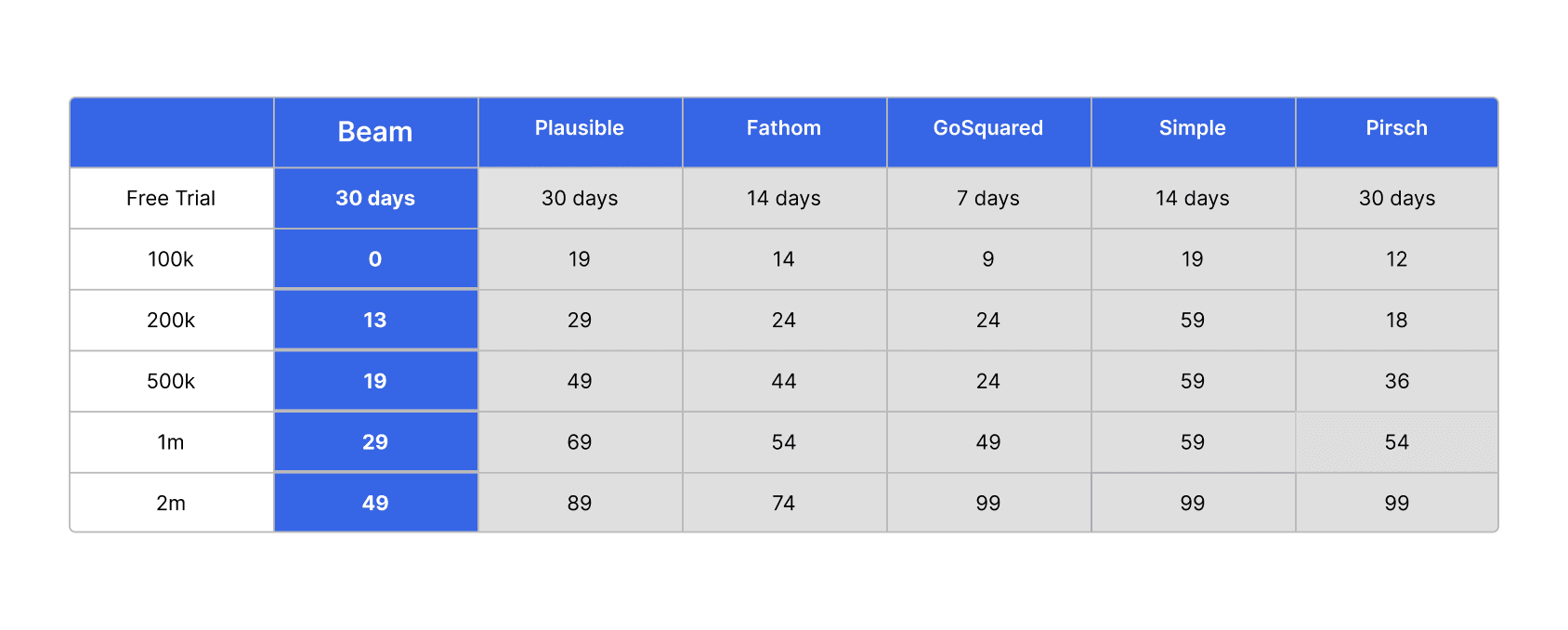Select the Plausible column header
This screenshot has height=630, width=1568.
point(580,128)
